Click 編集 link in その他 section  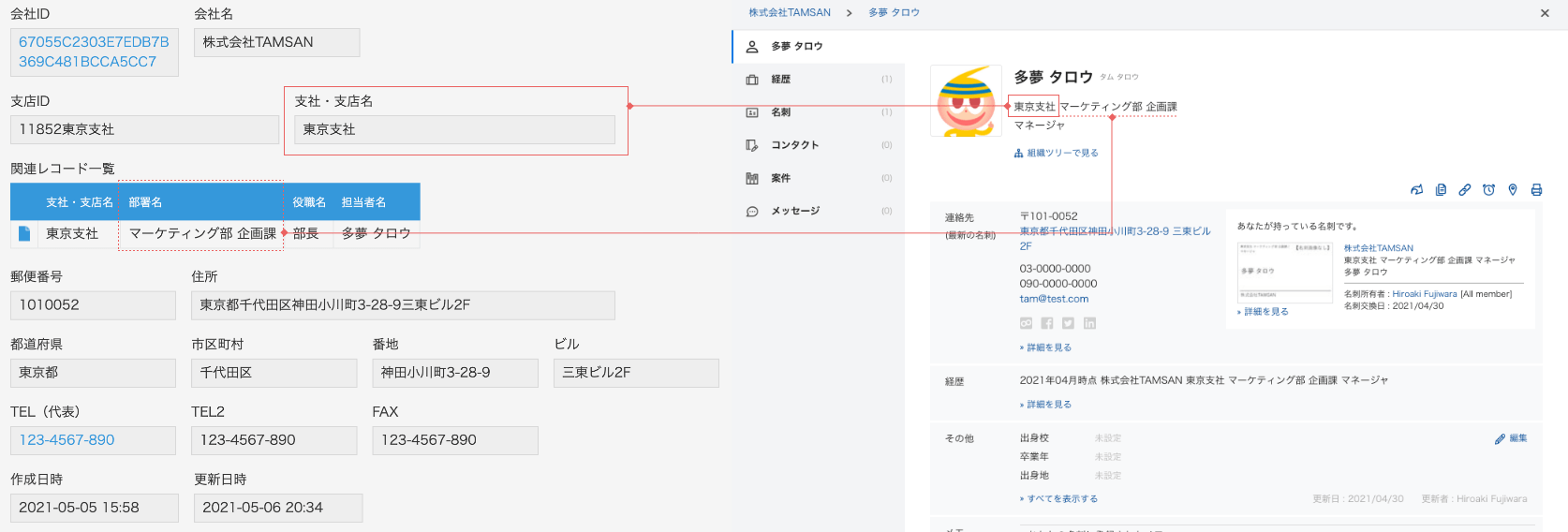(x=1516, y=438)
